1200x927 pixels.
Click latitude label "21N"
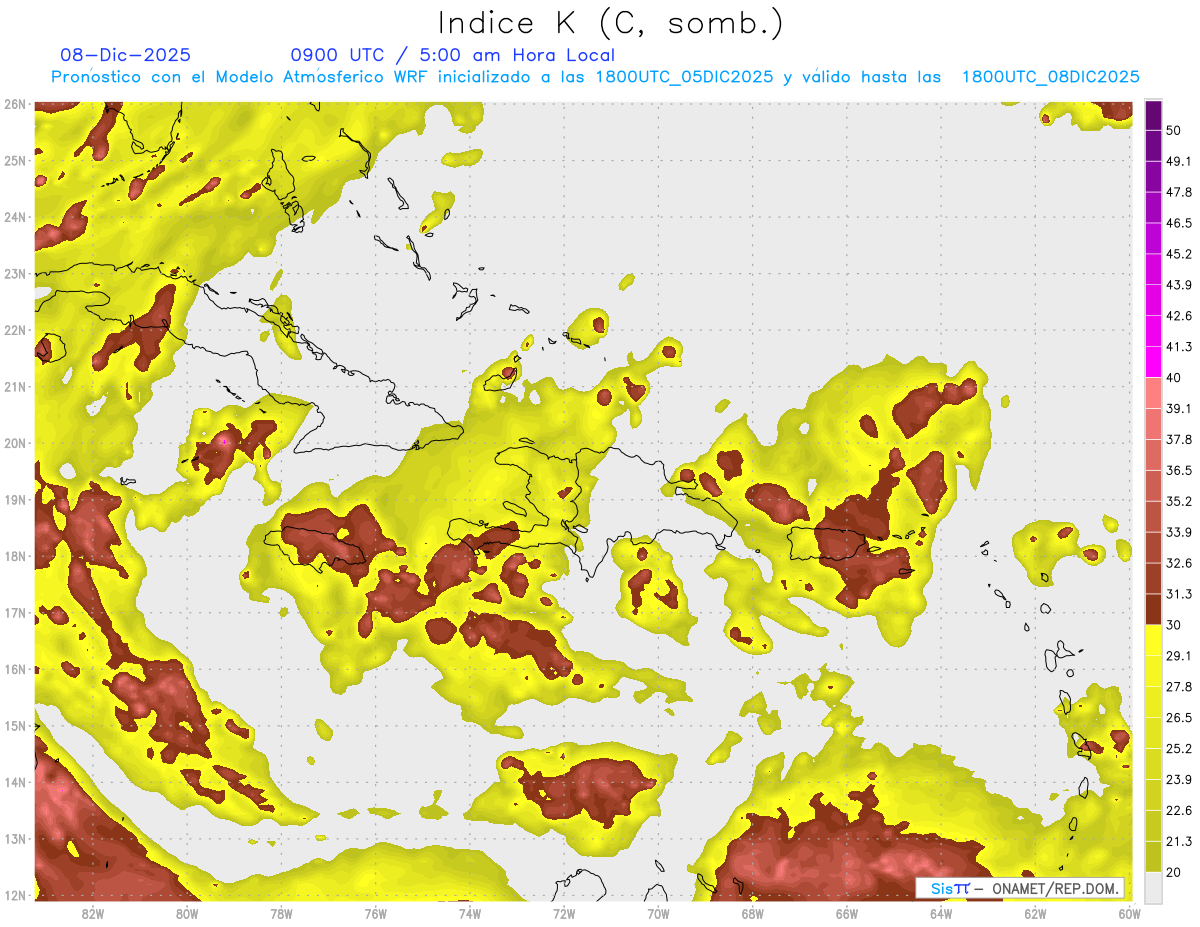click(x=15, y=387)
